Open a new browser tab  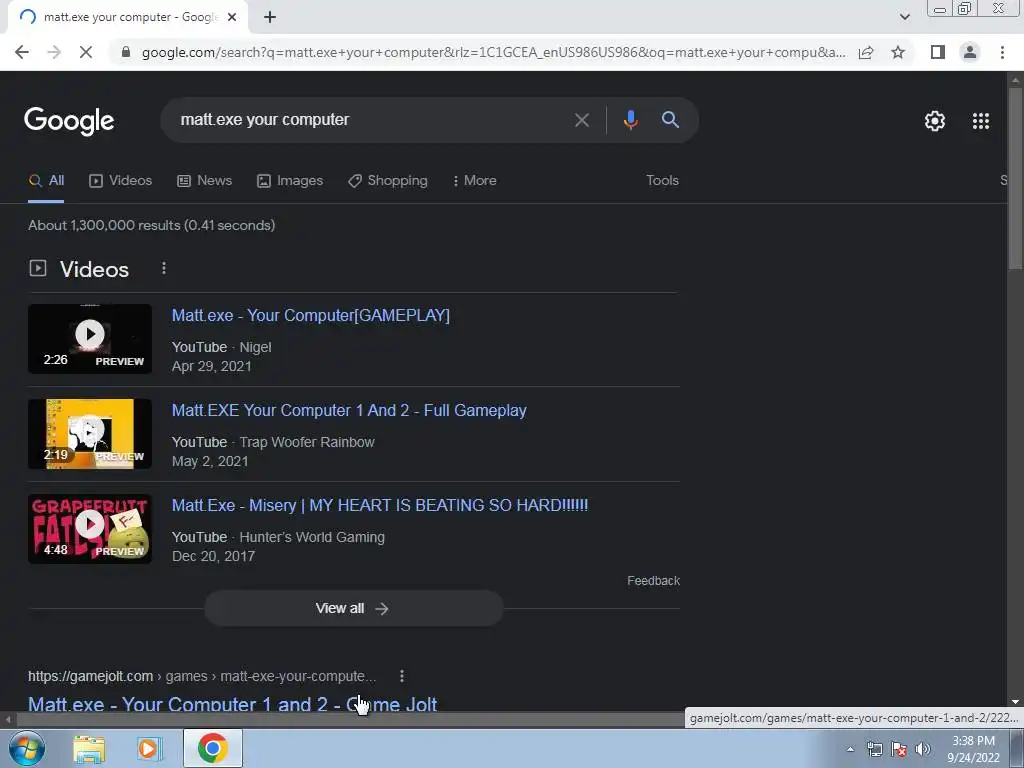pyautogui.click(x=270, y=17)
